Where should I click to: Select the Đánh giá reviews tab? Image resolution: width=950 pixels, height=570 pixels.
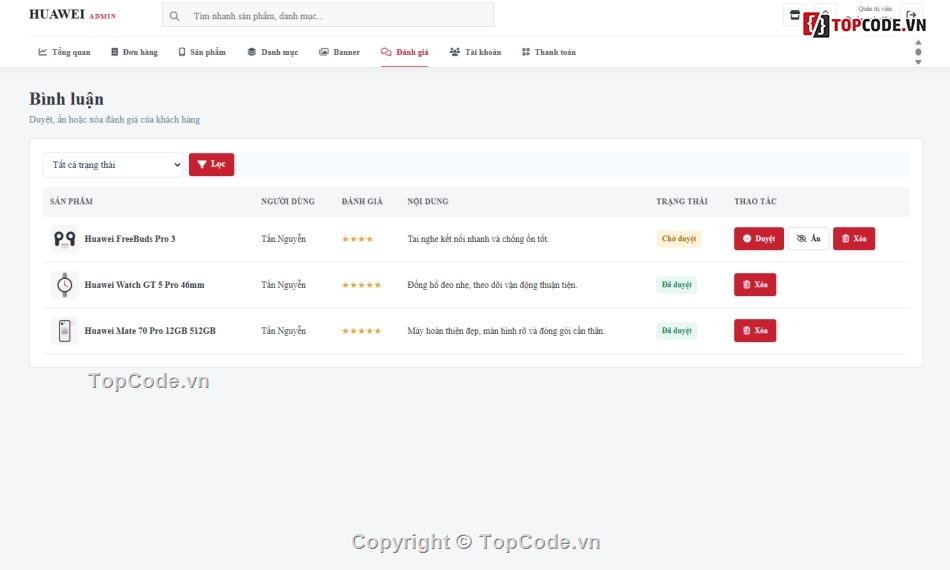(405, 52)
